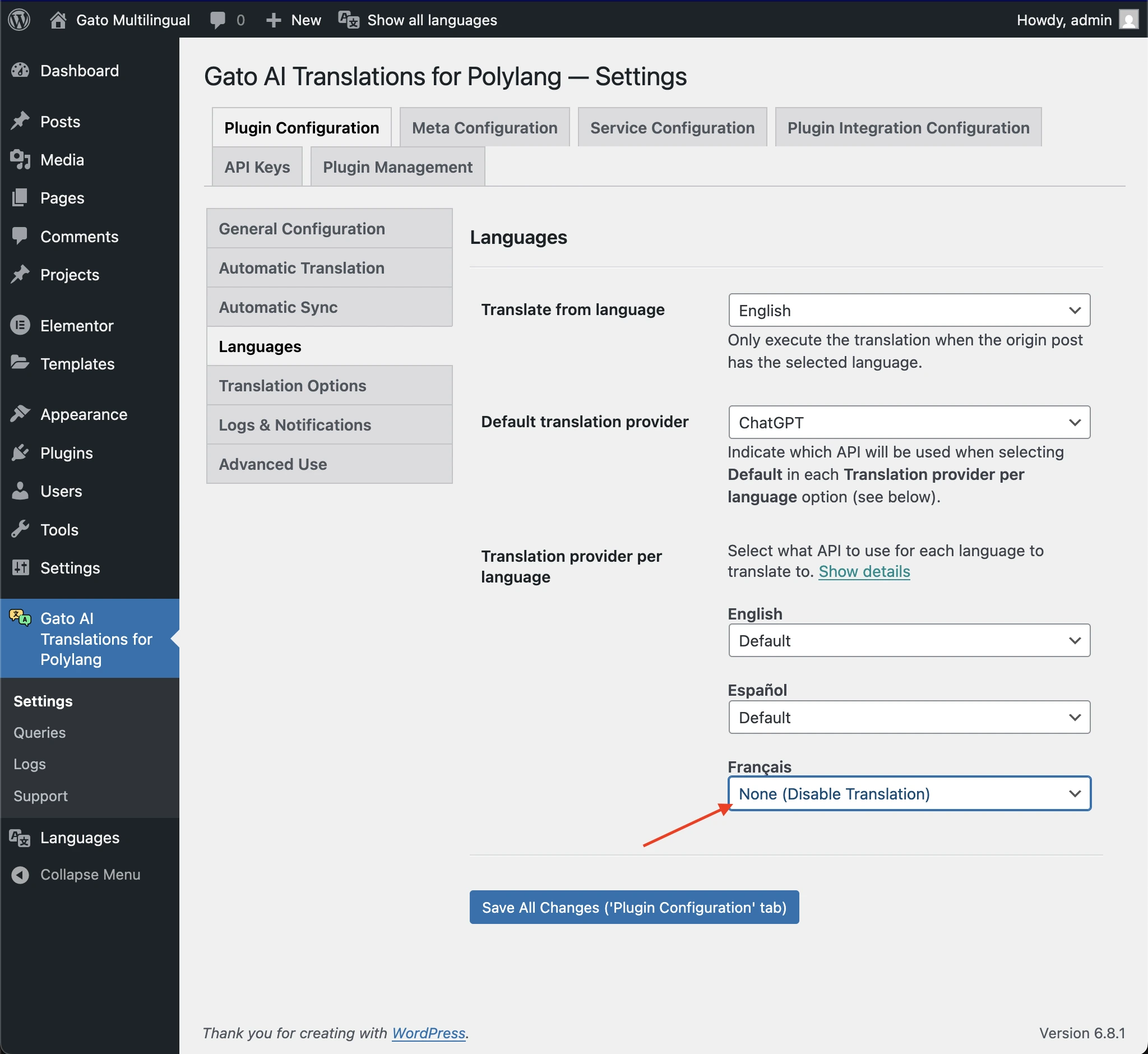
Task: Visit site via the Gato Multilingual home icon
Action: click(x=59, y=20)
